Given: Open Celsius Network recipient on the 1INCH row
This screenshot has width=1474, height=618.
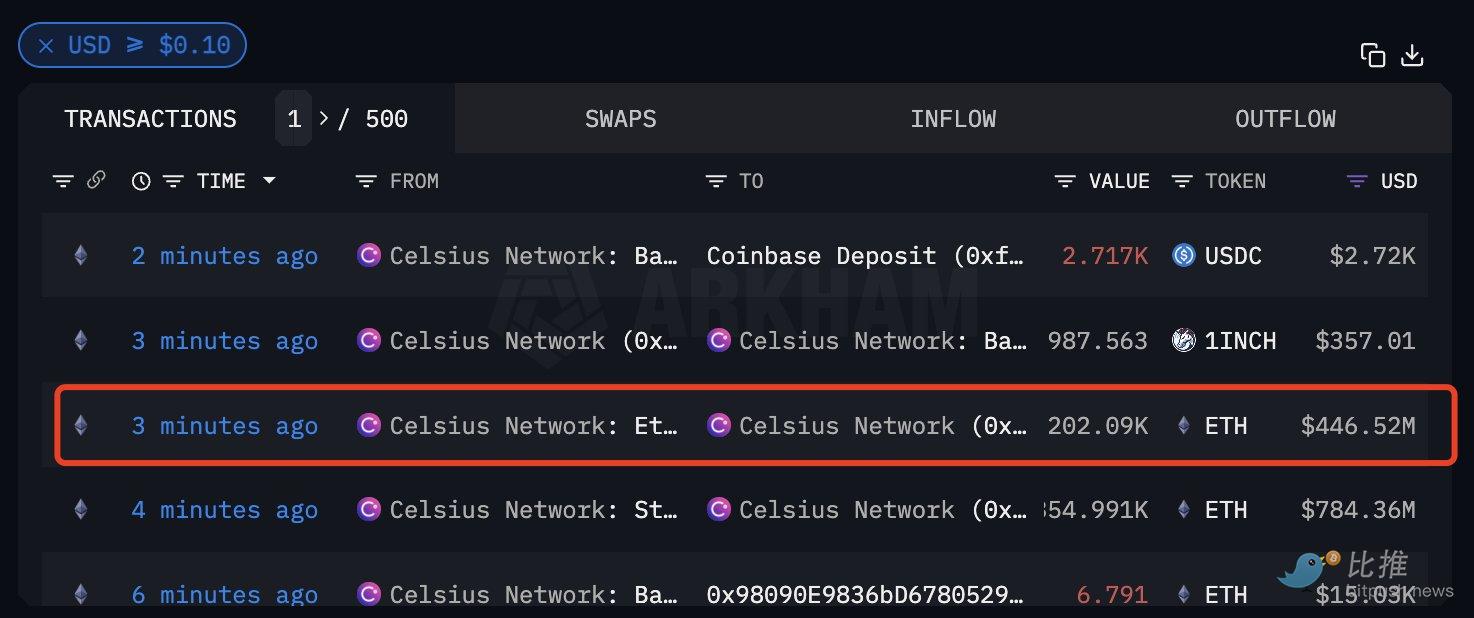Looking at the screenshot, I should click(x=883, y=341).
